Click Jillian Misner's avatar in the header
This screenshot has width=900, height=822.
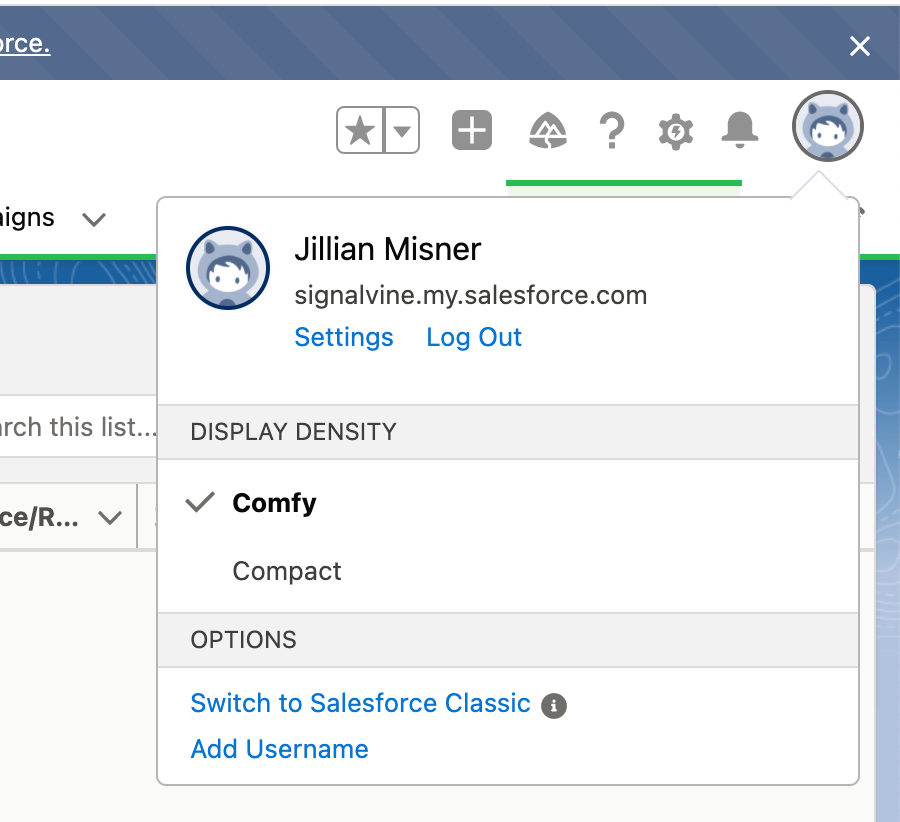coord(827,127)
